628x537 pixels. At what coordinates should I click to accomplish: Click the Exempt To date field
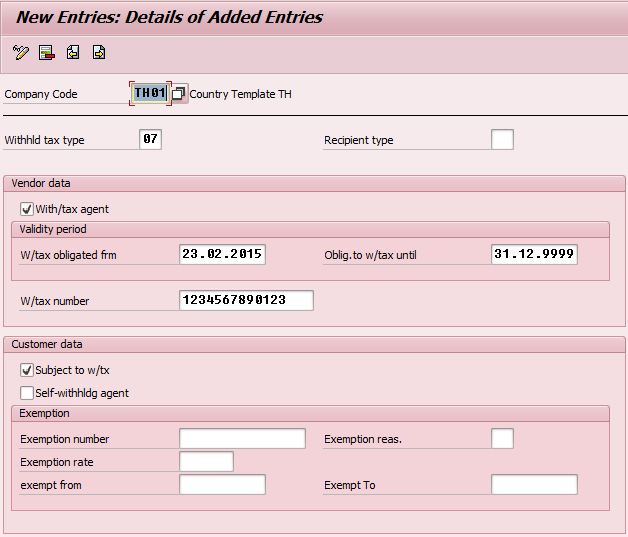coord(534,485)
